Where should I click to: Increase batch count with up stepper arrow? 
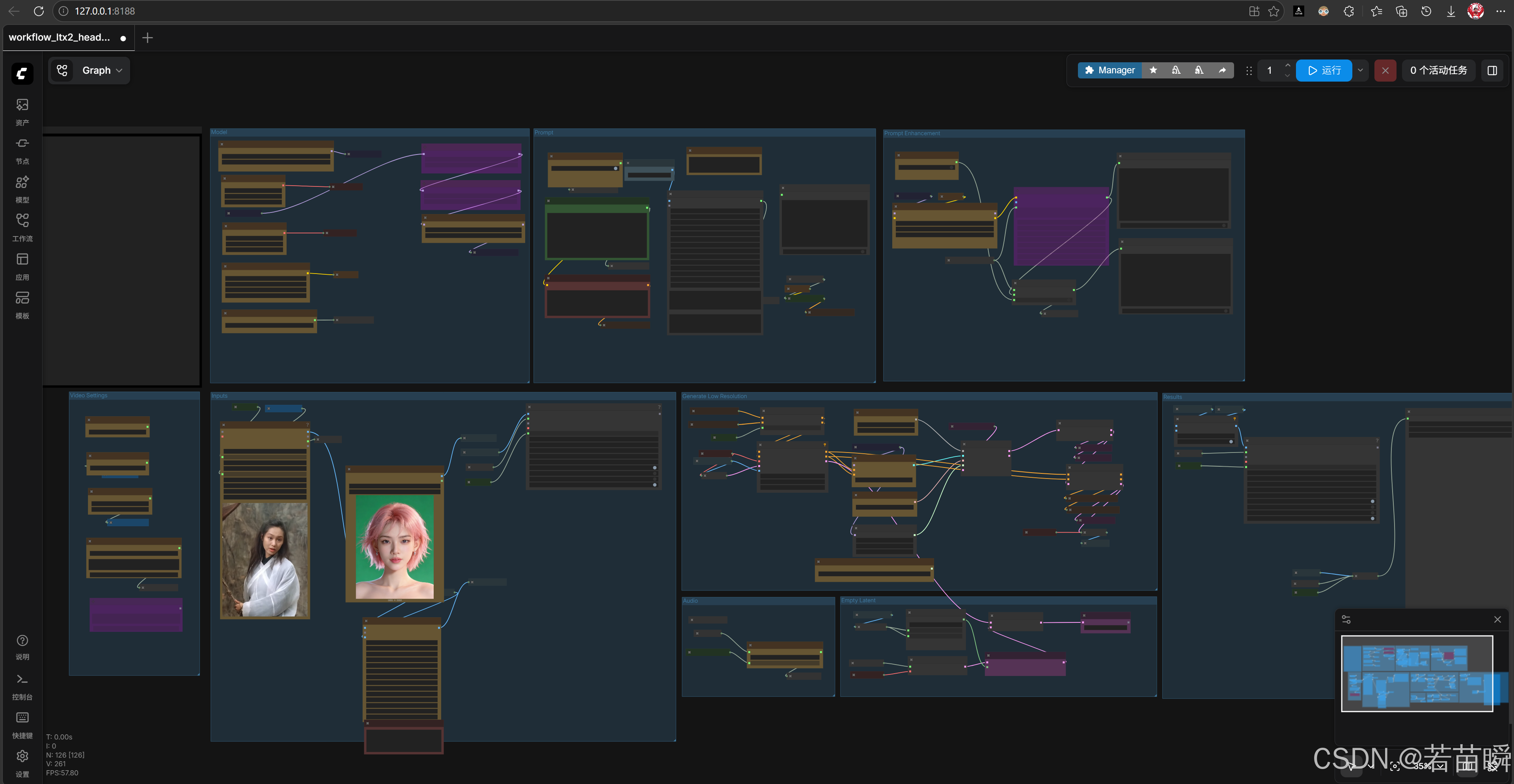1288,65
